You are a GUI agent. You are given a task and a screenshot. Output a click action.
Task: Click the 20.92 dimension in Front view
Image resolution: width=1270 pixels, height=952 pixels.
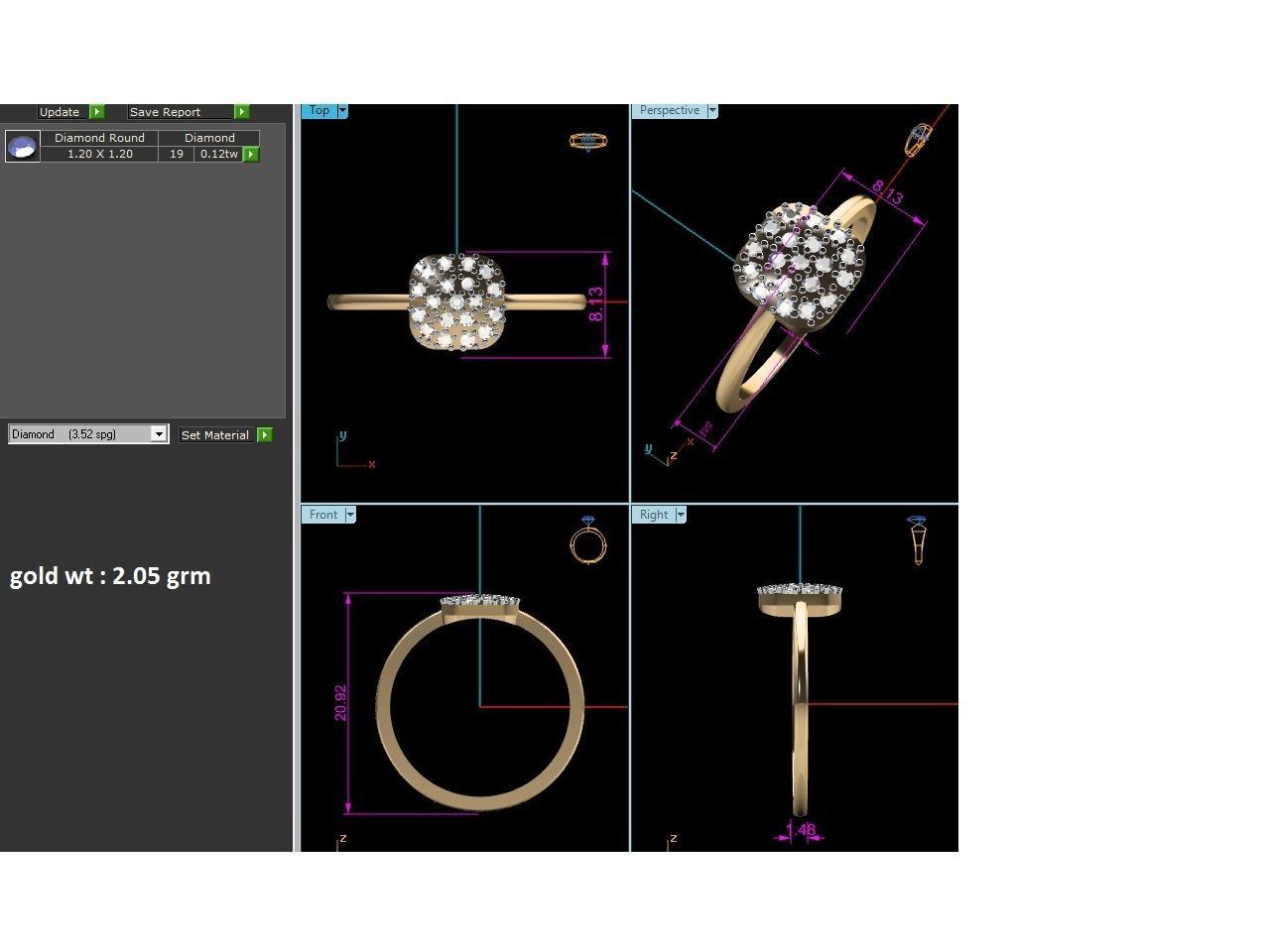341,702
